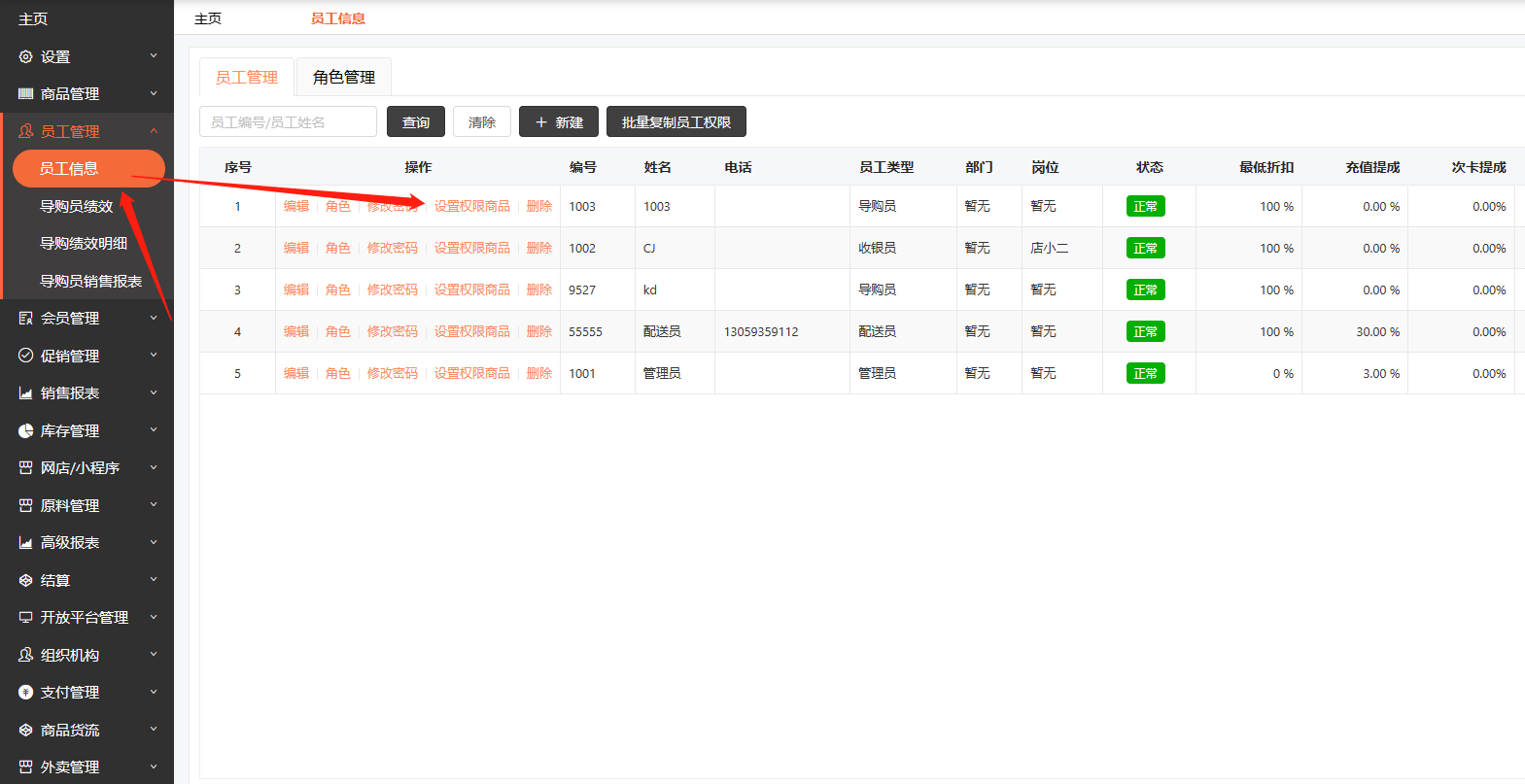Click 设置权限商品 for employee 1003
Viewport: 1525px width, 784px height.
[471, 206]
